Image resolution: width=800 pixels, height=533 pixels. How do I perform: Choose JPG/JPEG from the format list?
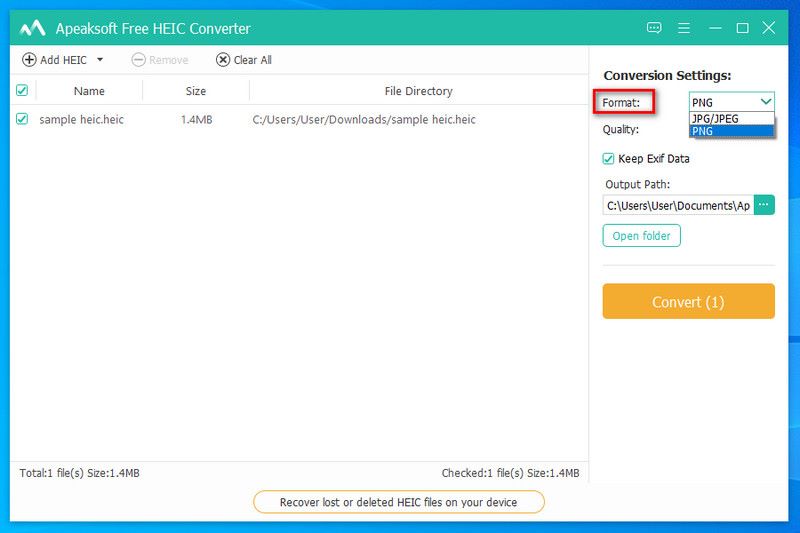(x=731, y=119)
